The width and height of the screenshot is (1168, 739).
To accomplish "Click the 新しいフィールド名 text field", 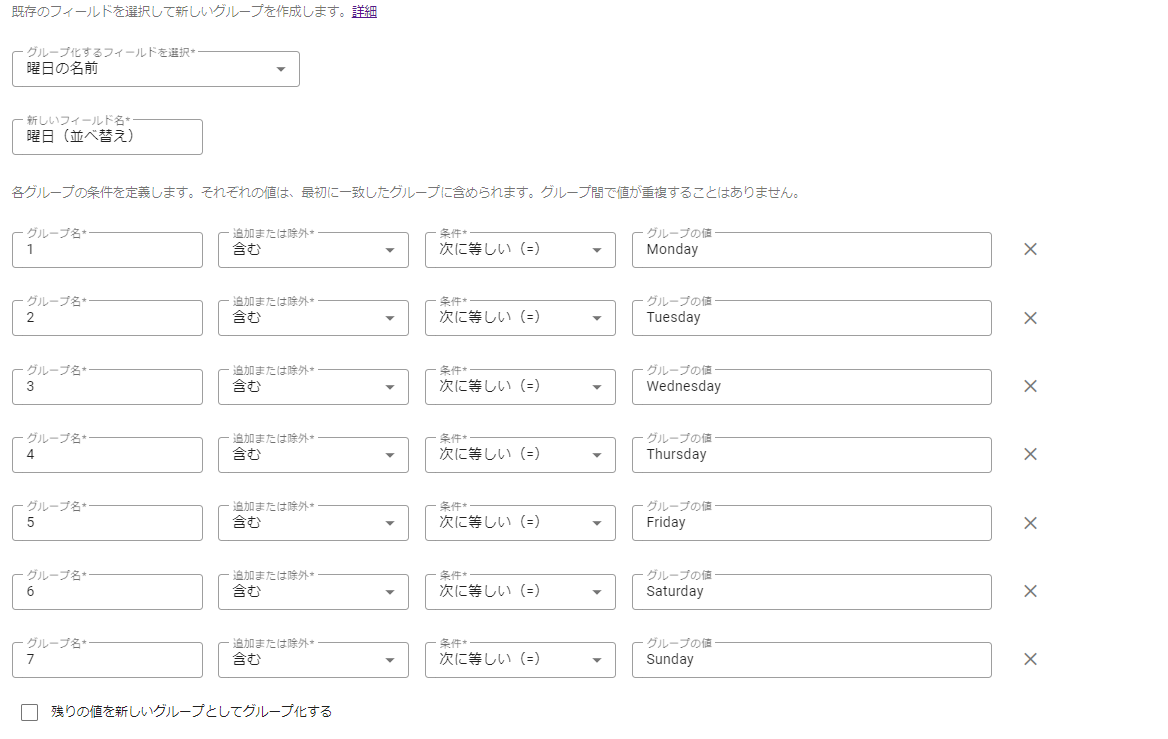I will pyautogui.click(x=107, y=137).
